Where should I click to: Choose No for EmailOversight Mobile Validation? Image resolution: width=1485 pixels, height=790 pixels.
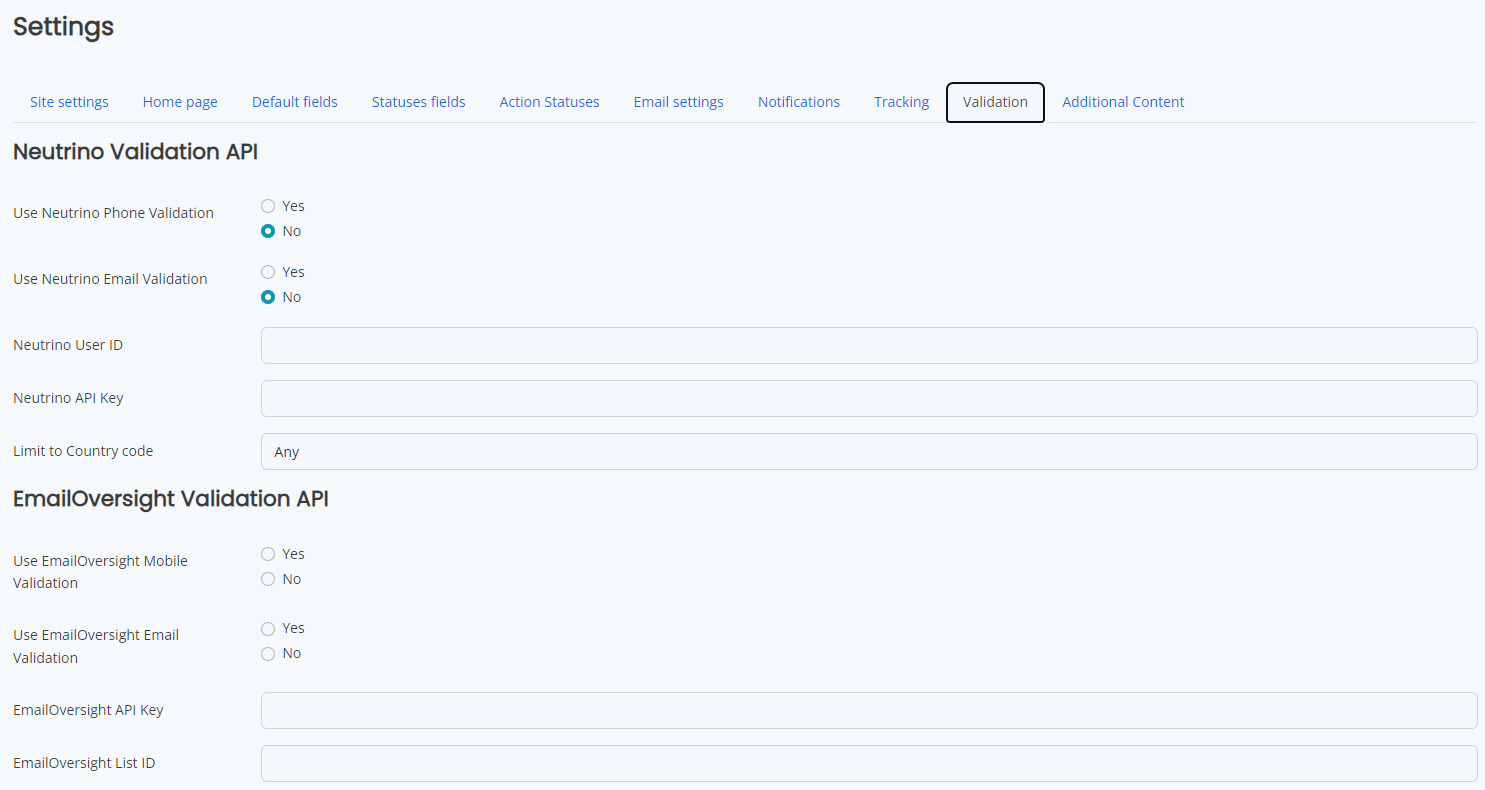268,579
